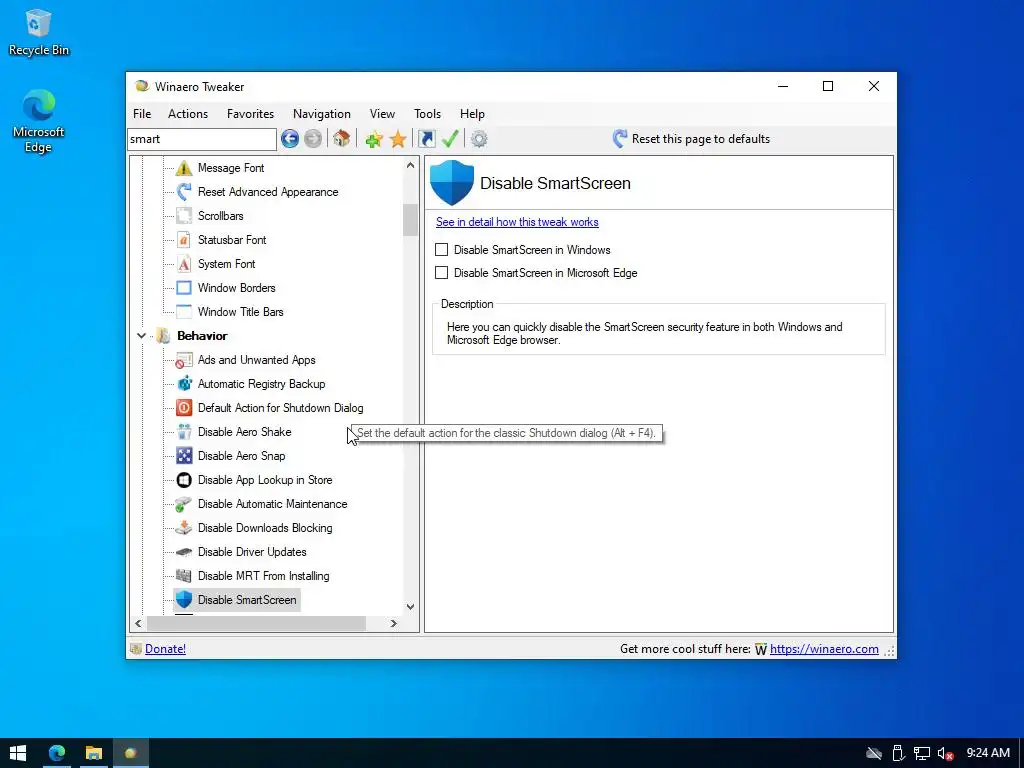Enable Disable SmartScreen in Windows checkbox
1024x768 pixels.
coord(441,249)
